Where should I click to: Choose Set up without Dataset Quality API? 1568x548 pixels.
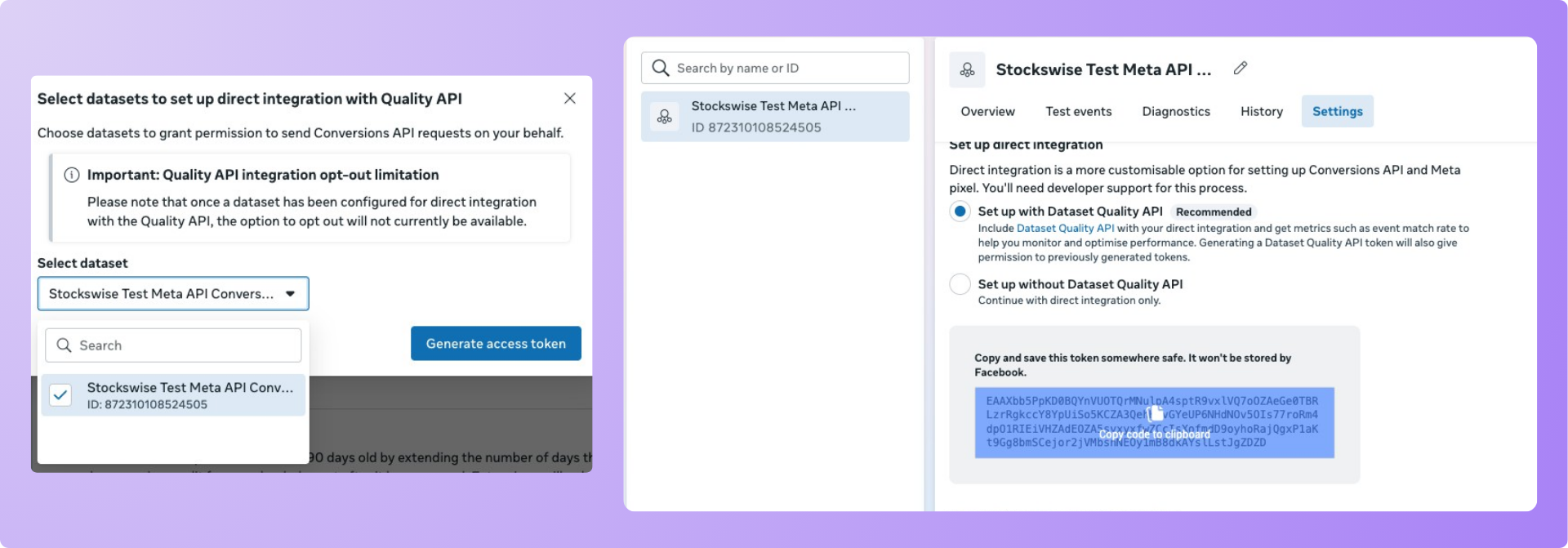[960, 284]
